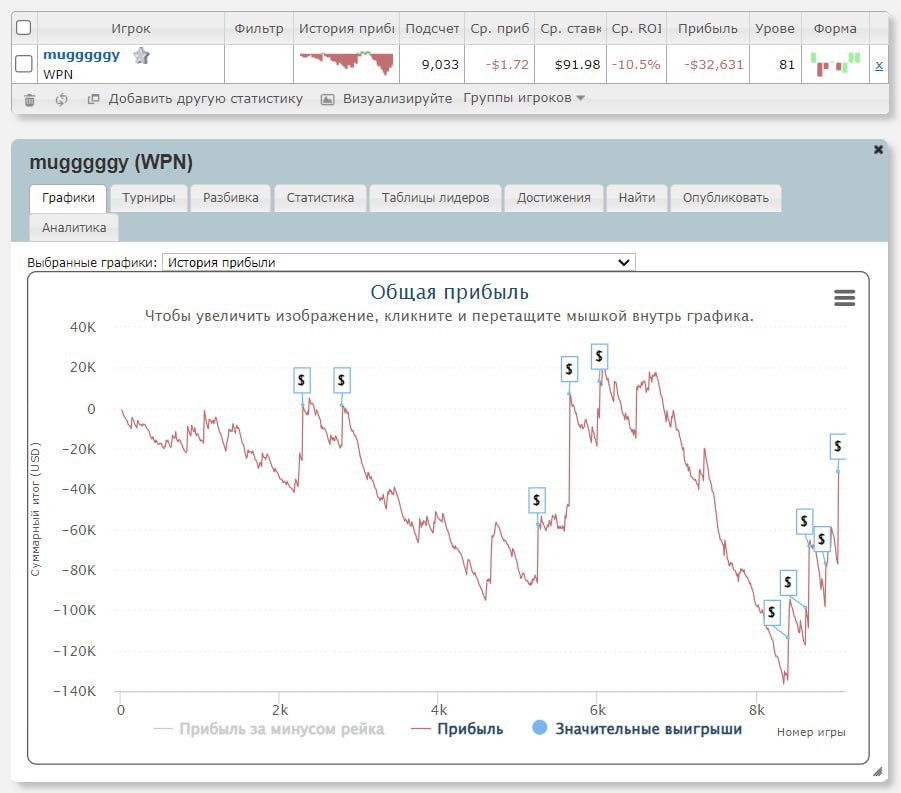Toggle the Прибыль series in the legend
Viewport: 901px width, 793px height.
[x=457, y=729]
